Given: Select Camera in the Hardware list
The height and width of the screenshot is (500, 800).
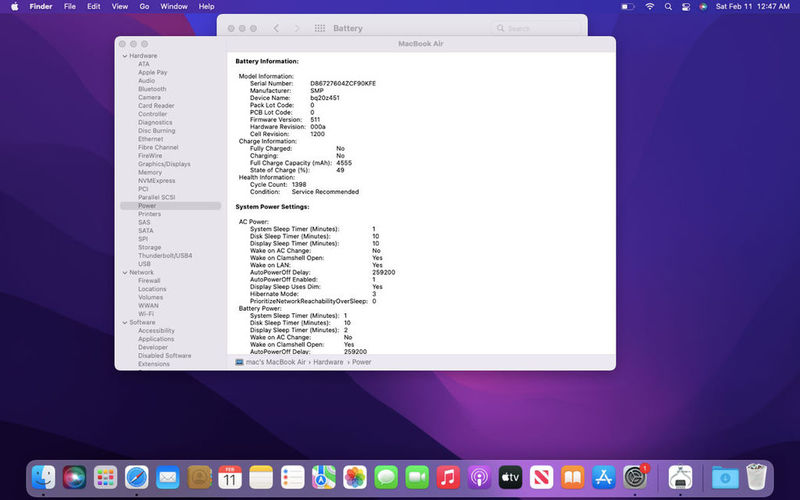Looking at the screenshot, I should [x=149, y=97].
